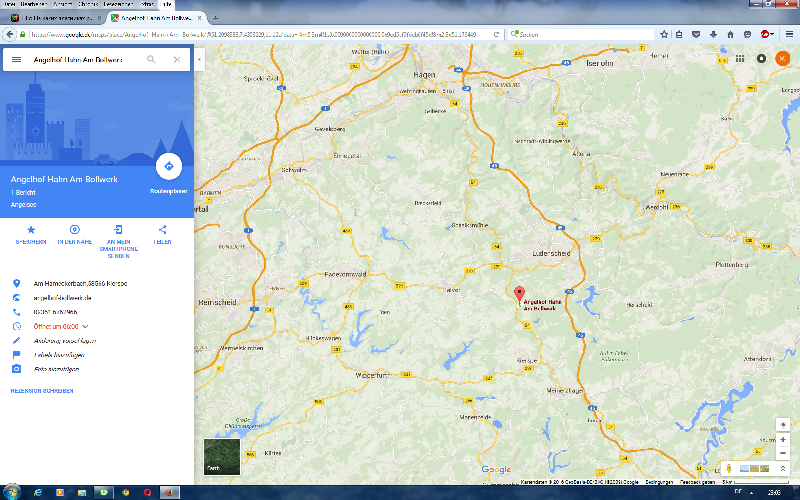Bookmark this page with the star icon
The height and width of the screenshot is (500, 800).
tap(664, 34)
